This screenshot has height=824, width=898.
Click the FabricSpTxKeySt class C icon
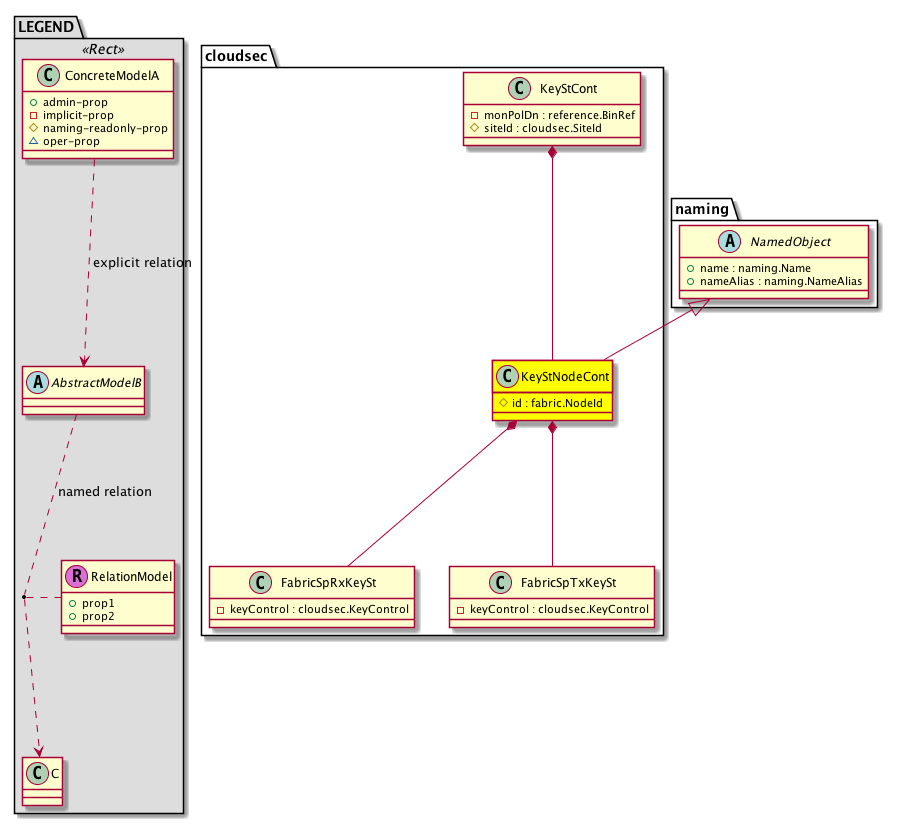499,582
